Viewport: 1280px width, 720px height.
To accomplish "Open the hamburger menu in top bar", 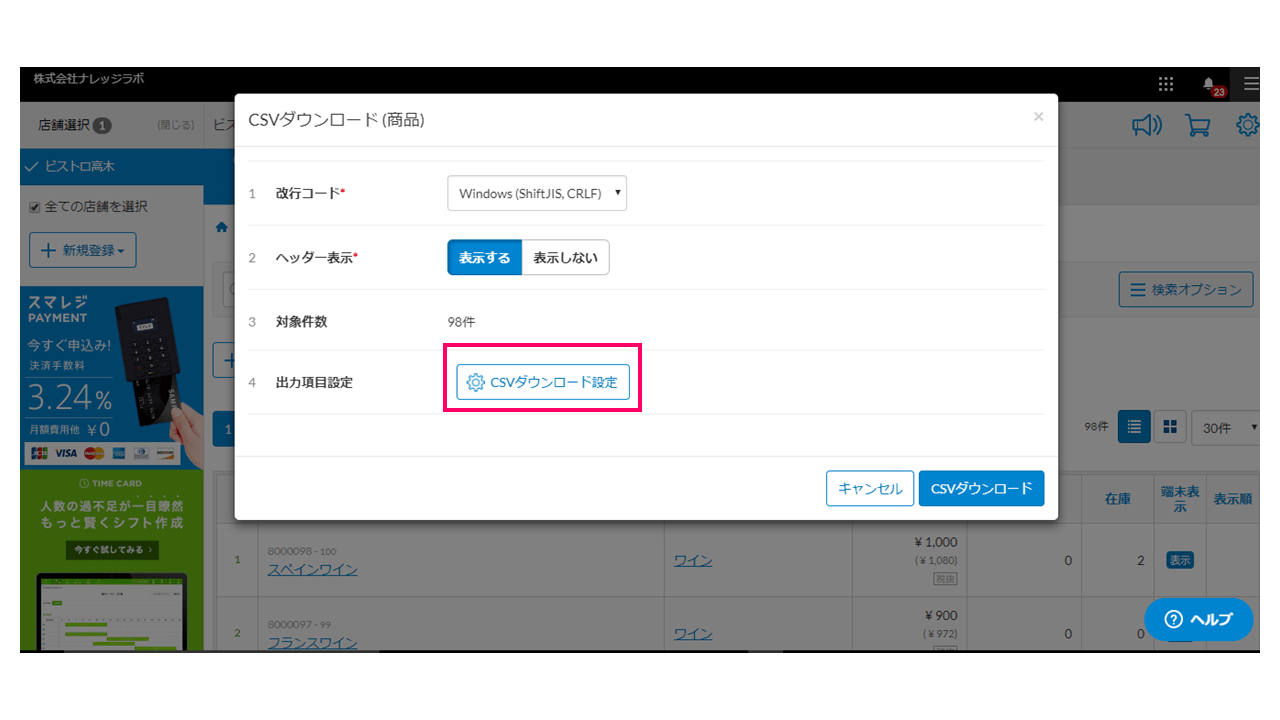I will click(x=1251, y=84).
